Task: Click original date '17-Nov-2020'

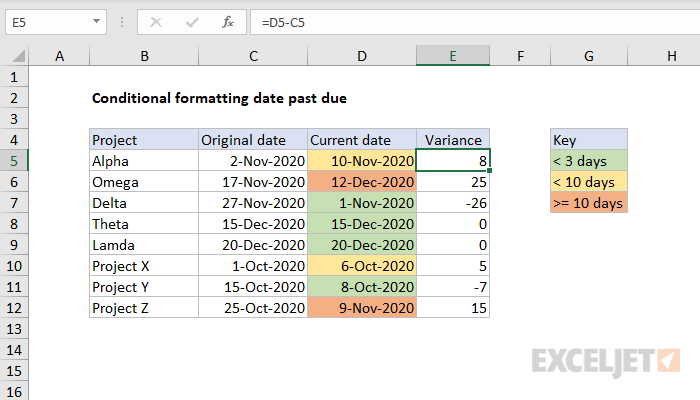Action: (x=253, y=182)
